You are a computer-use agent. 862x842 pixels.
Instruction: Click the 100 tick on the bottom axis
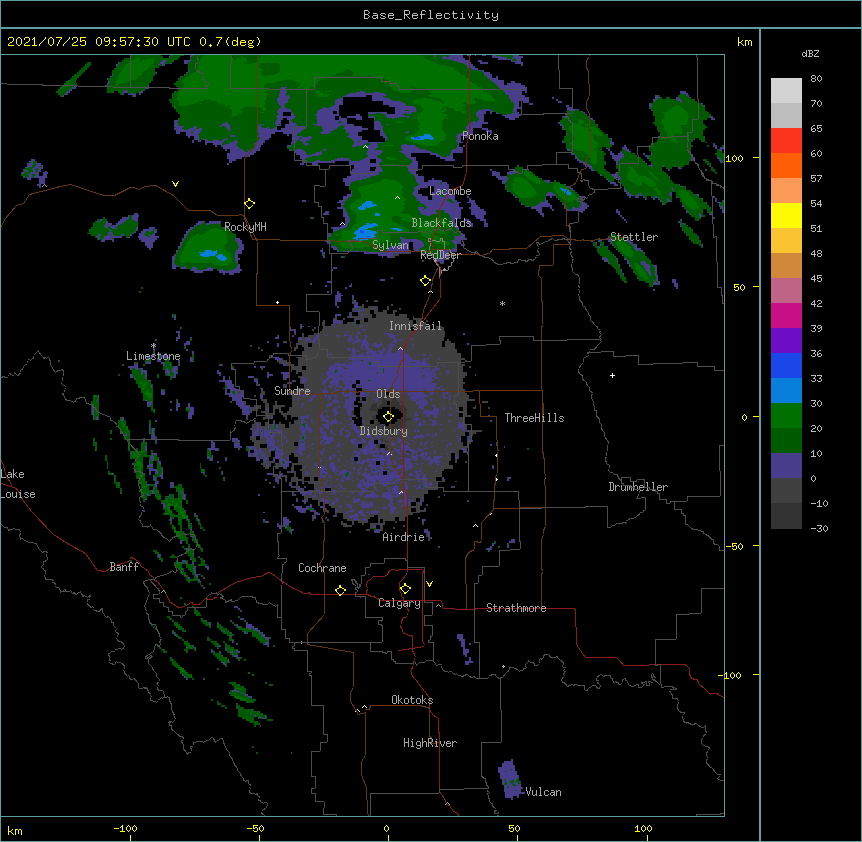coord(643,828)
